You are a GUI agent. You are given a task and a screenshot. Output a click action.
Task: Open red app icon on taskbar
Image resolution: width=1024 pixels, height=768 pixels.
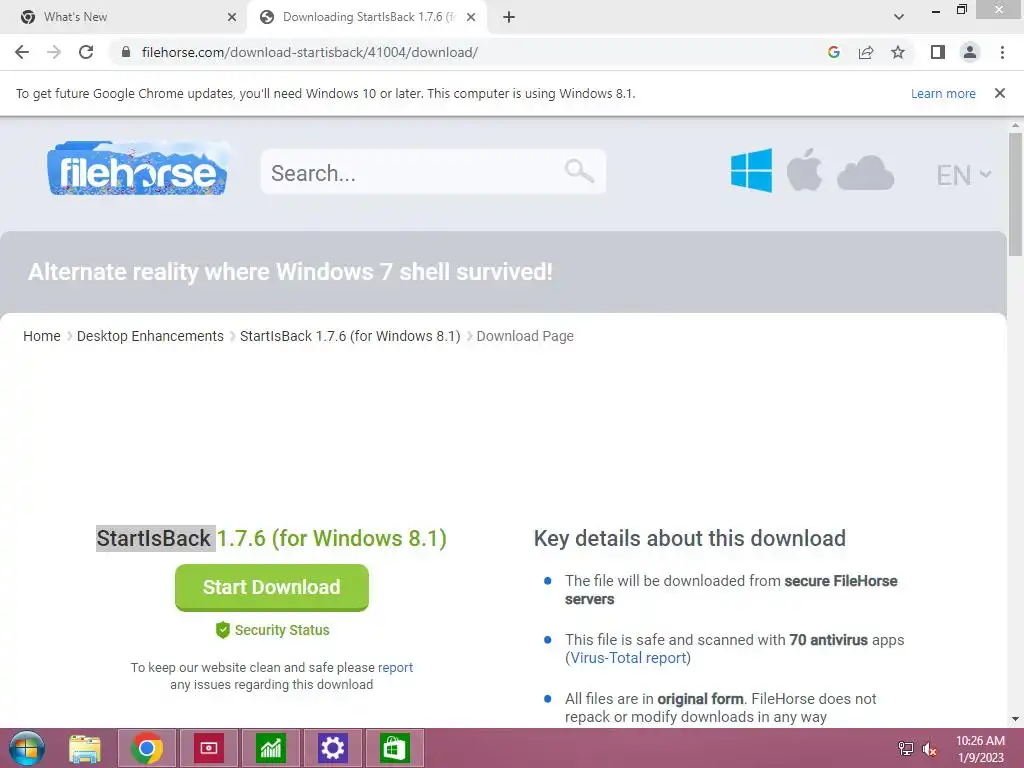pos(209,748)
